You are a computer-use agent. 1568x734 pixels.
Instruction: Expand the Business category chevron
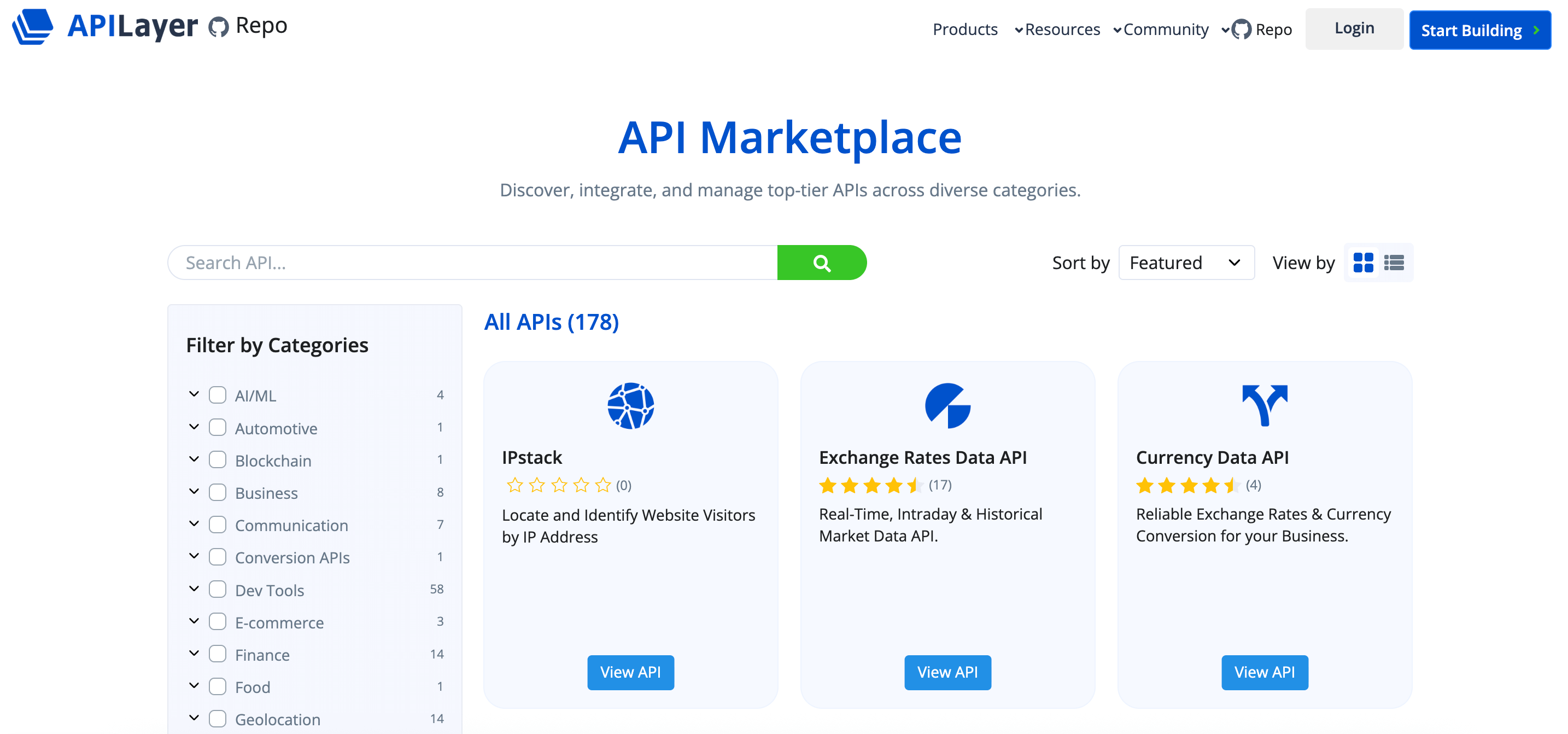(x=194, y=492)
